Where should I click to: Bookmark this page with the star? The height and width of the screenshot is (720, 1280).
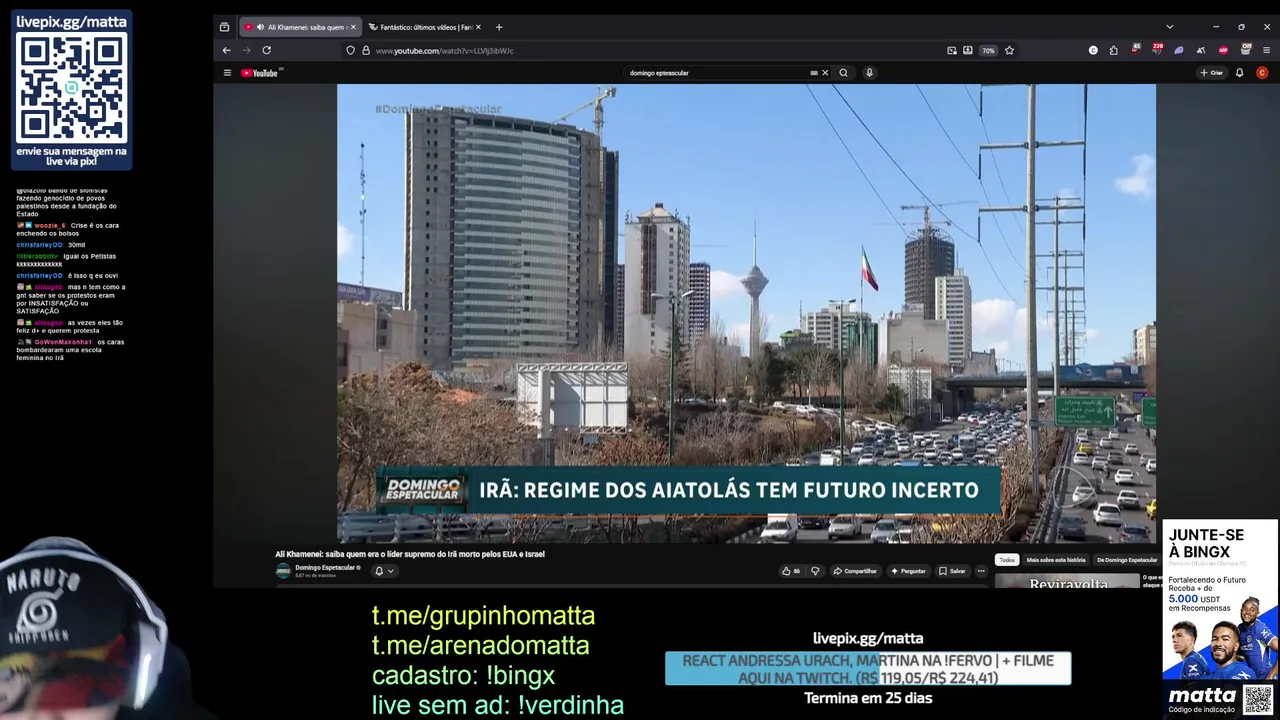coord(1009,50)
